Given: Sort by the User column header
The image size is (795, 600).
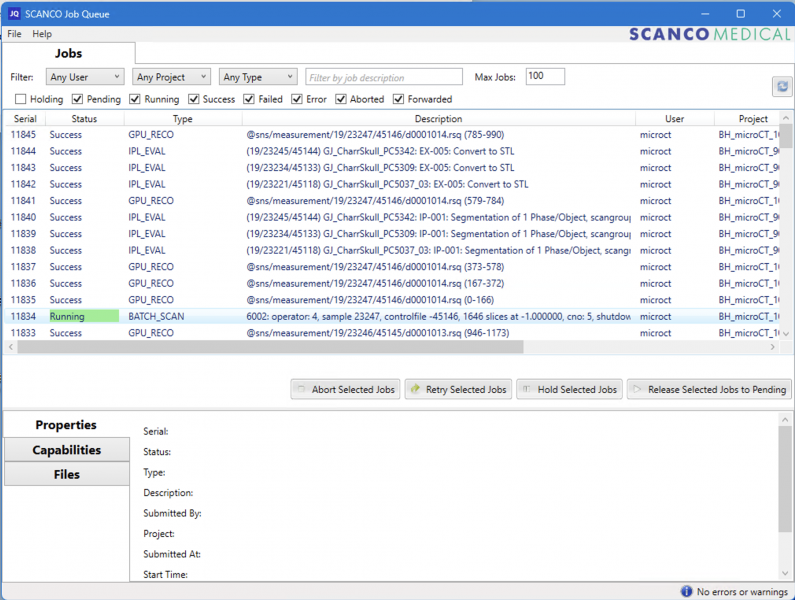Looking at the screenshot, I should 674,119.
